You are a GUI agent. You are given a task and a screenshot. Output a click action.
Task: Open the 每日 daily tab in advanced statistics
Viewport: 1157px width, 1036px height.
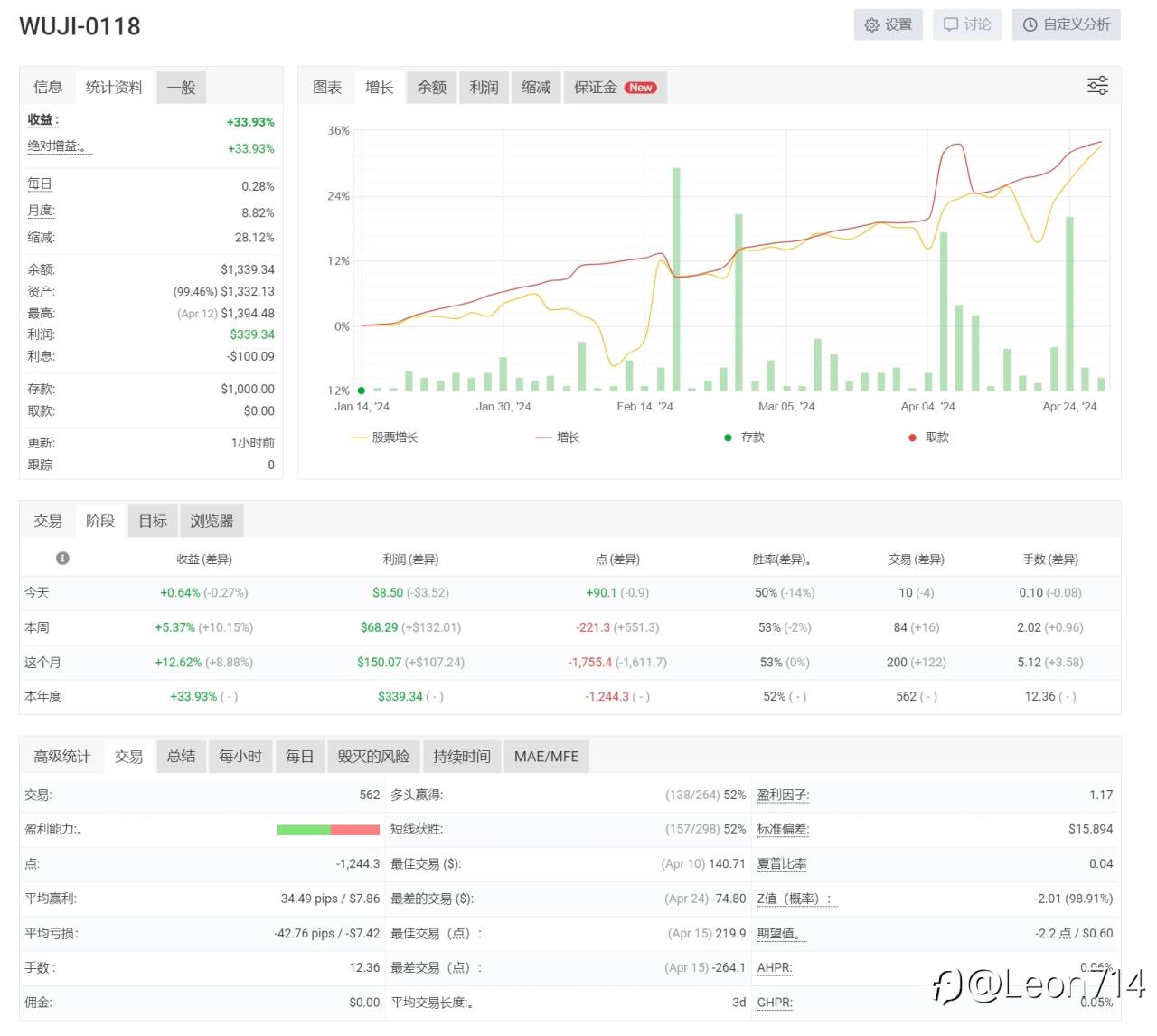pyautogui.click(x=299, y=756)
